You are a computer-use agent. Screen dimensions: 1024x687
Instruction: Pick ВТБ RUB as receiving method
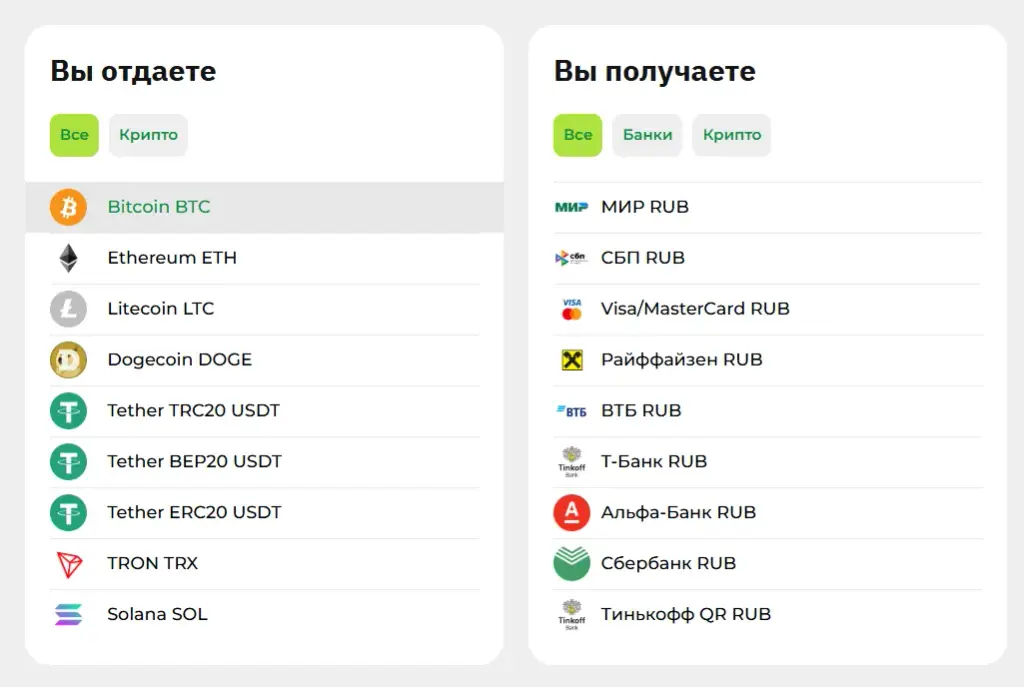tap(768, 411)
